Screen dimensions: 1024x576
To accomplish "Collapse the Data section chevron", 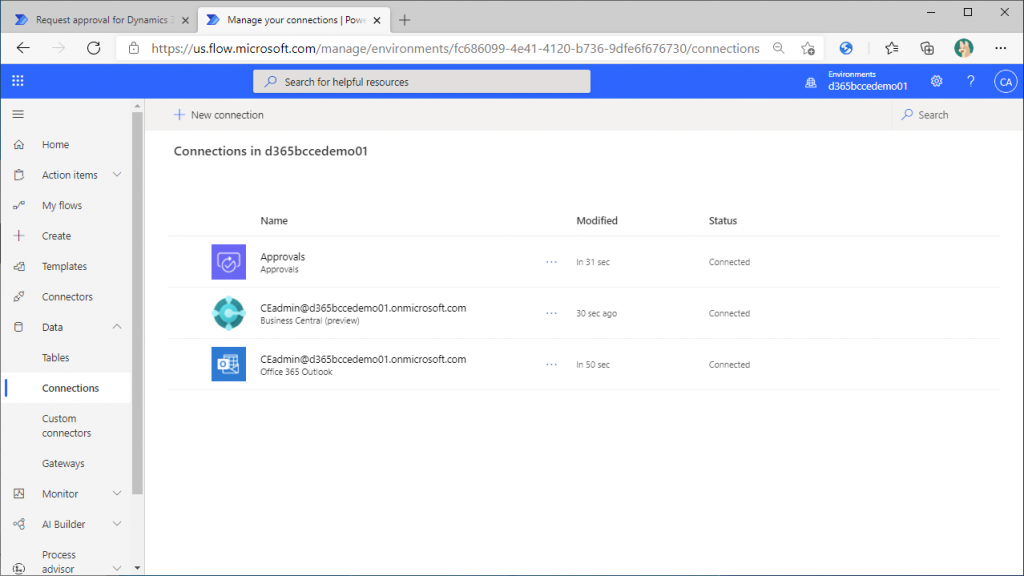I will click(x=117, y=327).
